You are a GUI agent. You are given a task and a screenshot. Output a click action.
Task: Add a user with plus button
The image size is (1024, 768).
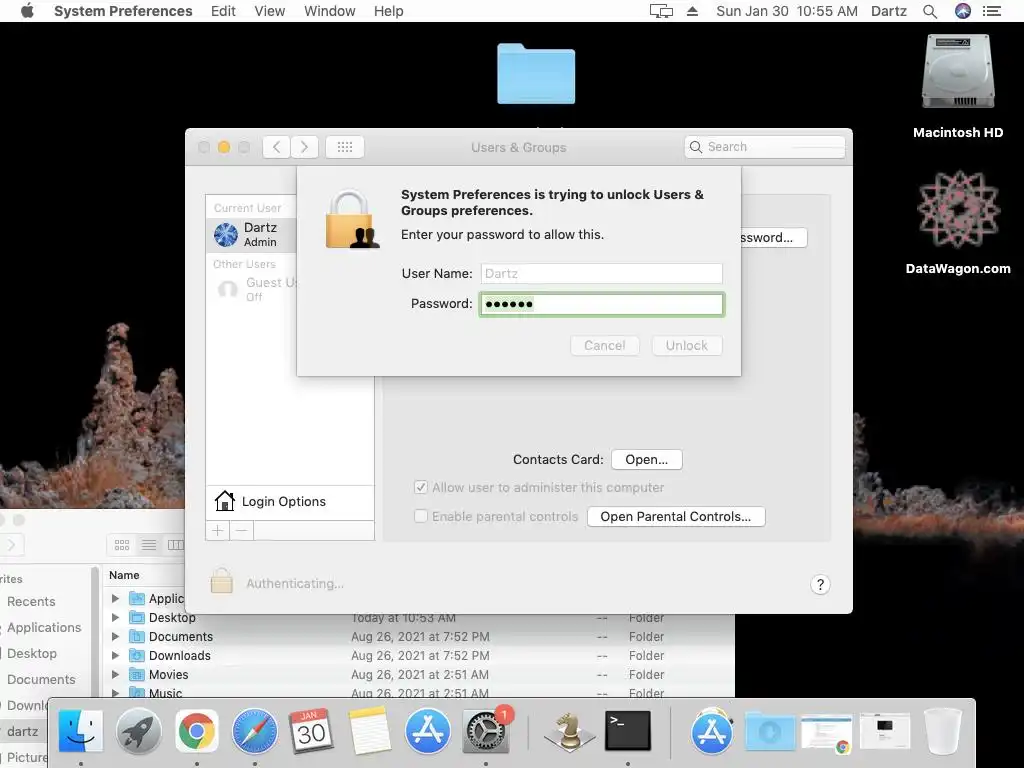click(x=217, y=530)
